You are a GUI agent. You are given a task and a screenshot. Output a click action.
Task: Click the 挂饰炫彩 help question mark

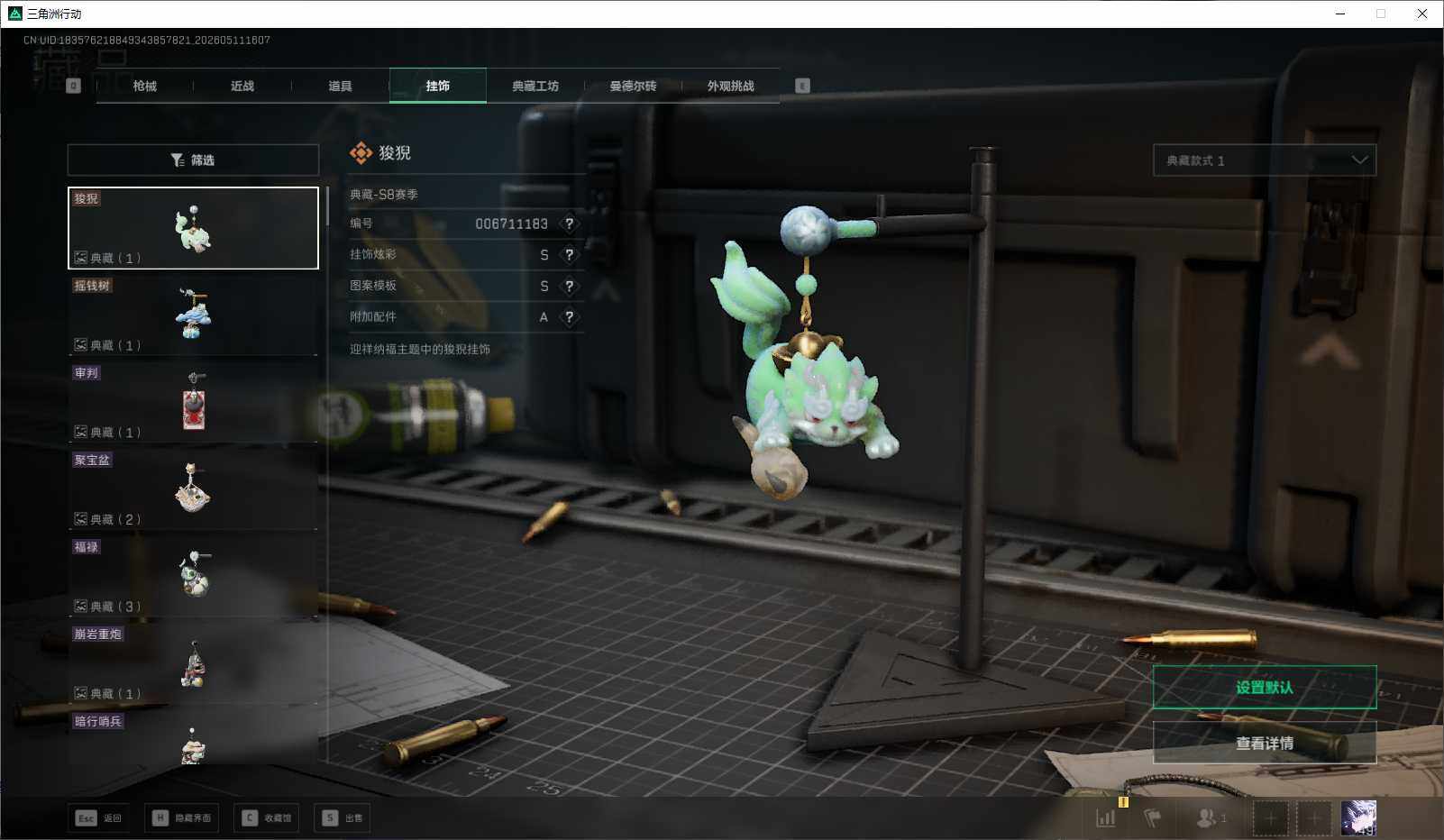tap(569, 255)
